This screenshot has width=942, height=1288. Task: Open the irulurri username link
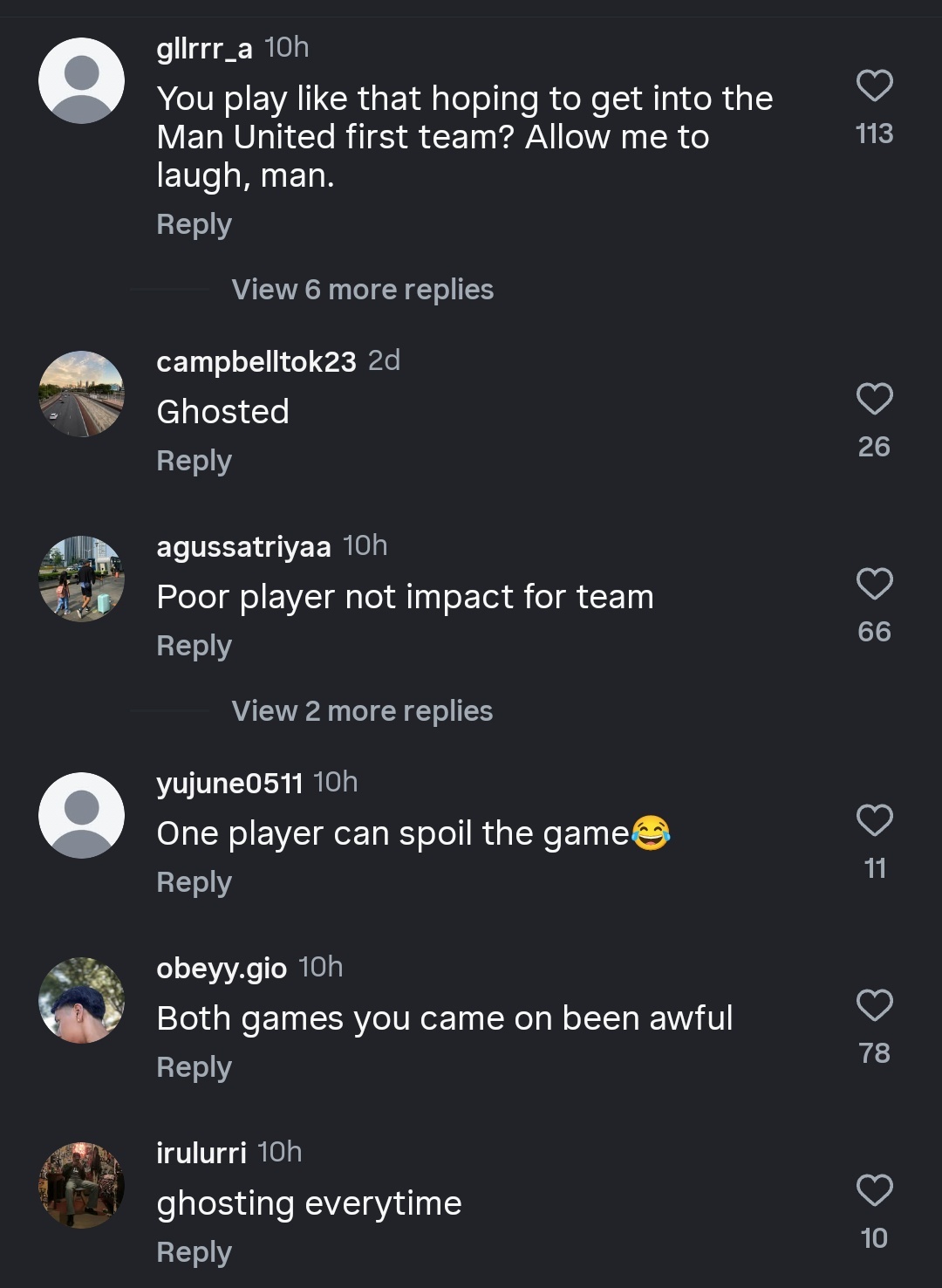pos(201,1153)
